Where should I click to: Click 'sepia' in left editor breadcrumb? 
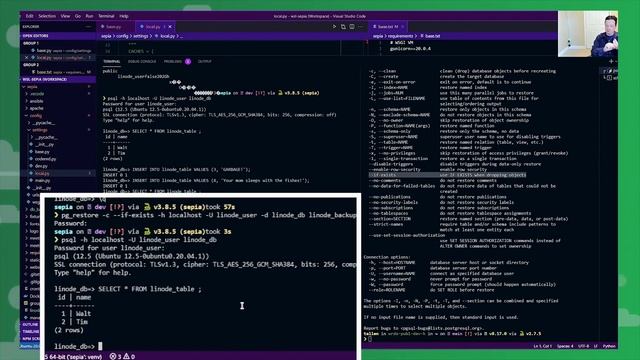[107, 36]
